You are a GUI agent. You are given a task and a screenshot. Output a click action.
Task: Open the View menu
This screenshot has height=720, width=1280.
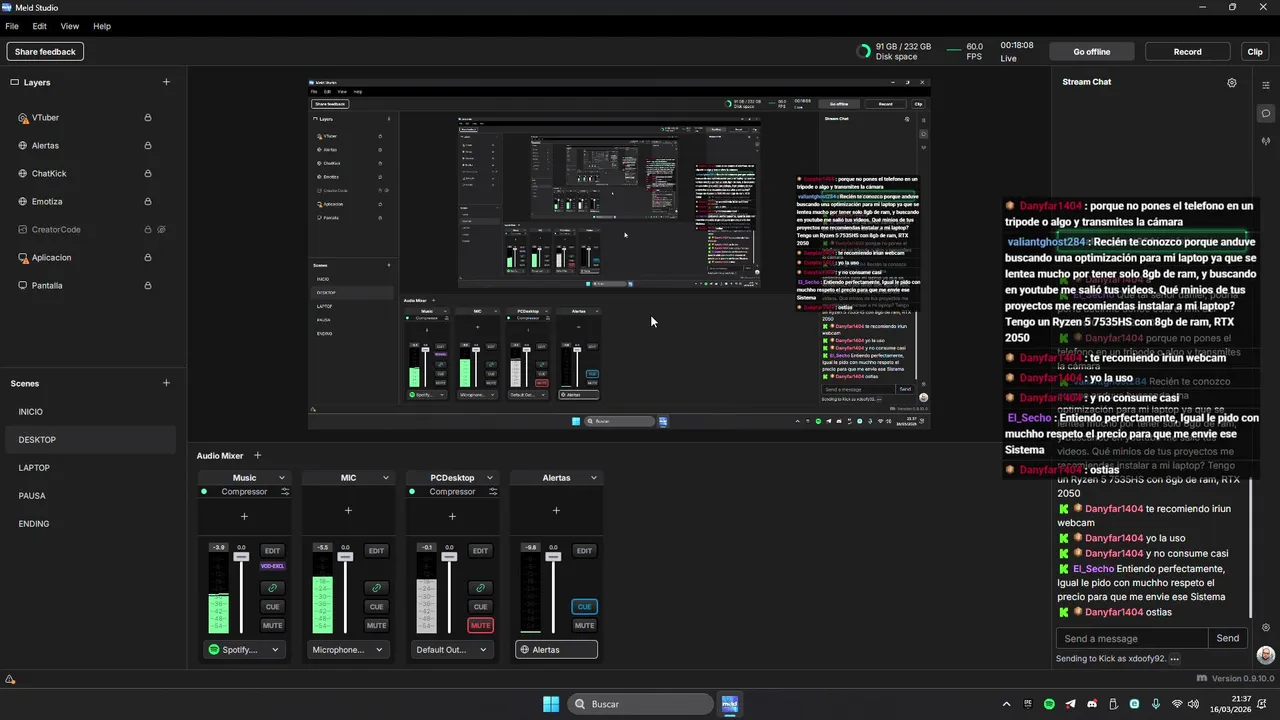click(x=70, y=26)
